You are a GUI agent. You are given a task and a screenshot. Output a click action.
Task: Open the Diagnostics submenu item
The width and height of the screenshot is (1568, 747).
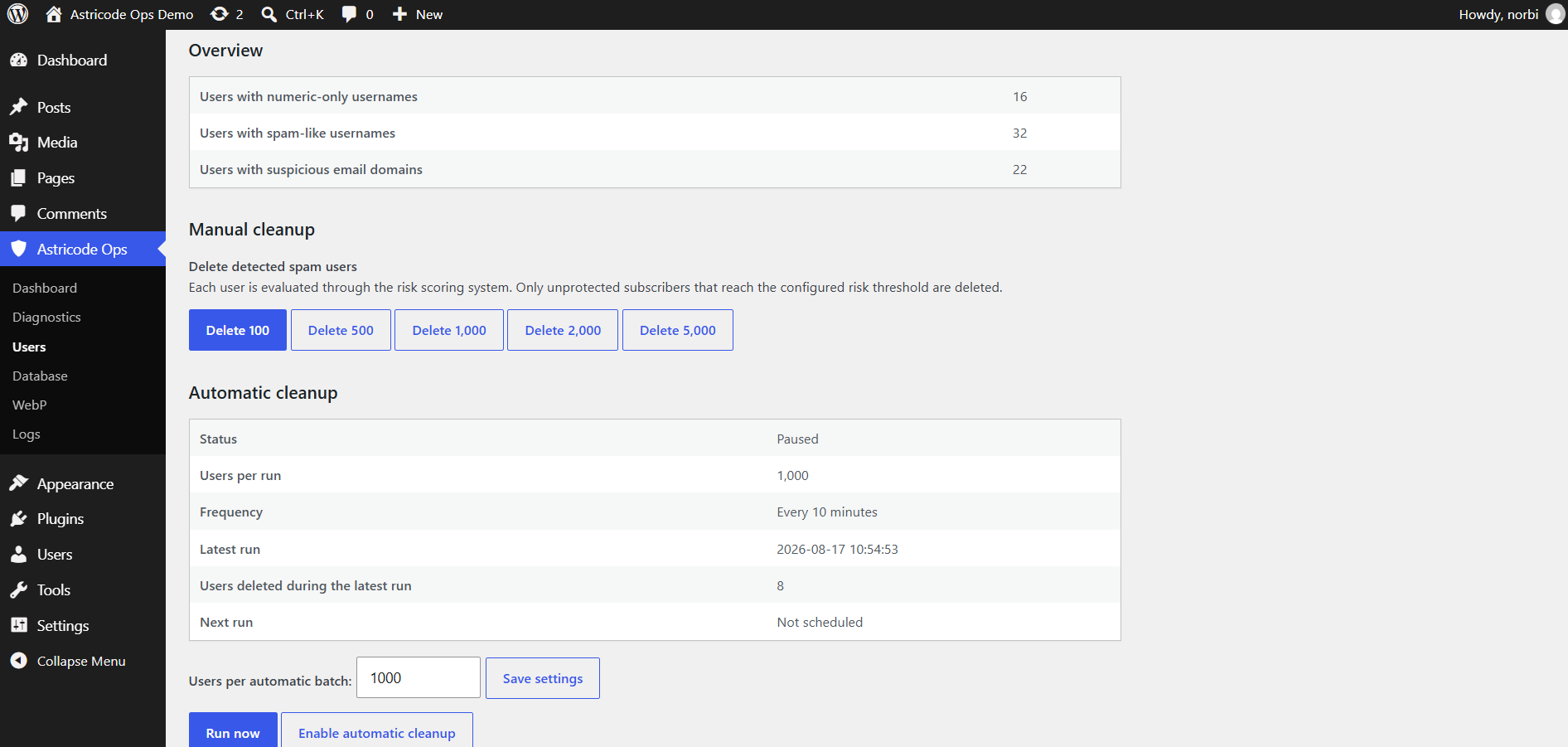point(46,317)
